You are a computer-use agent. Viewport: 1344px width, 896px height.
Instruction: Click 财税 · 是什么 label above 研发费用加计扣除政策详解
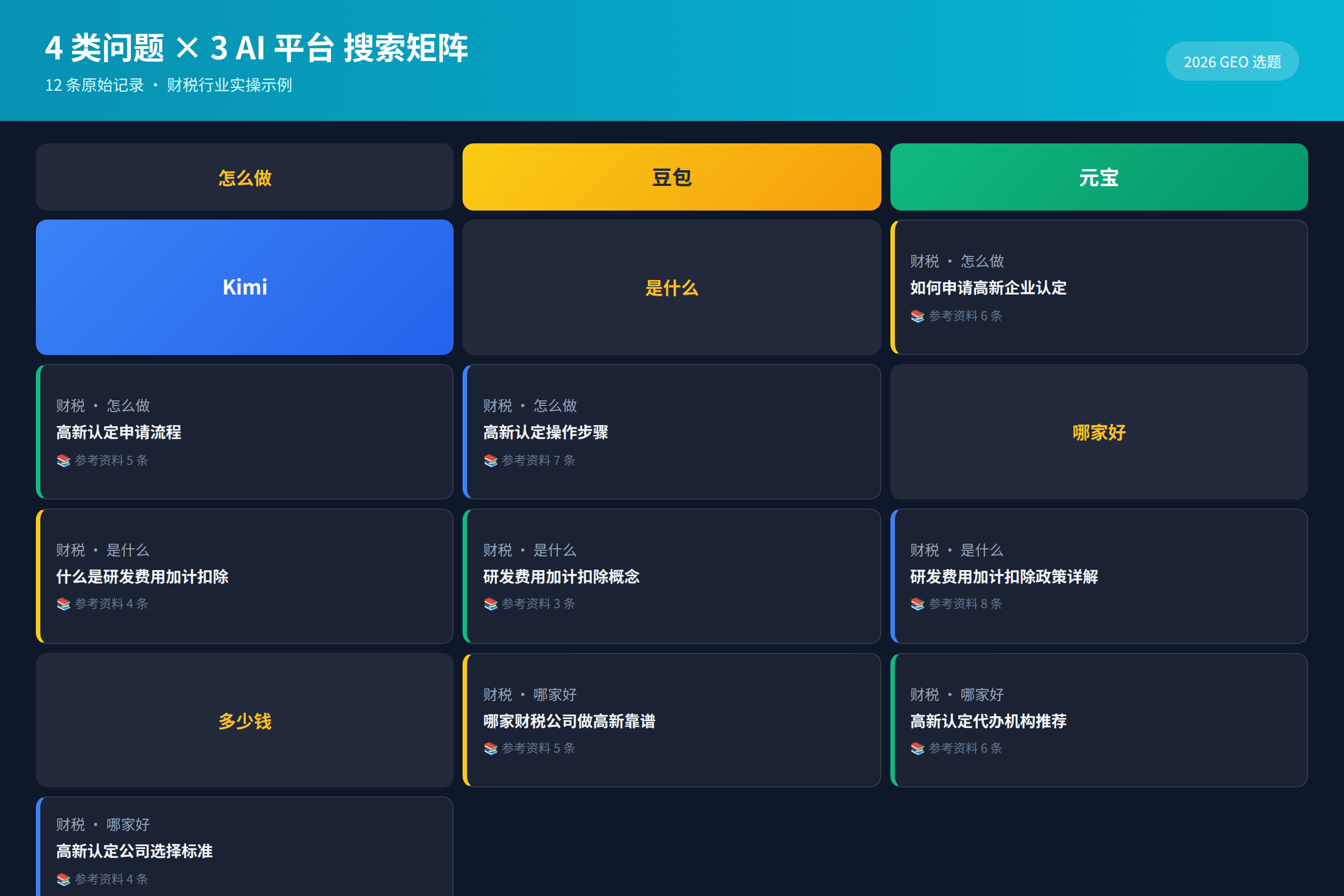(957, 550)
